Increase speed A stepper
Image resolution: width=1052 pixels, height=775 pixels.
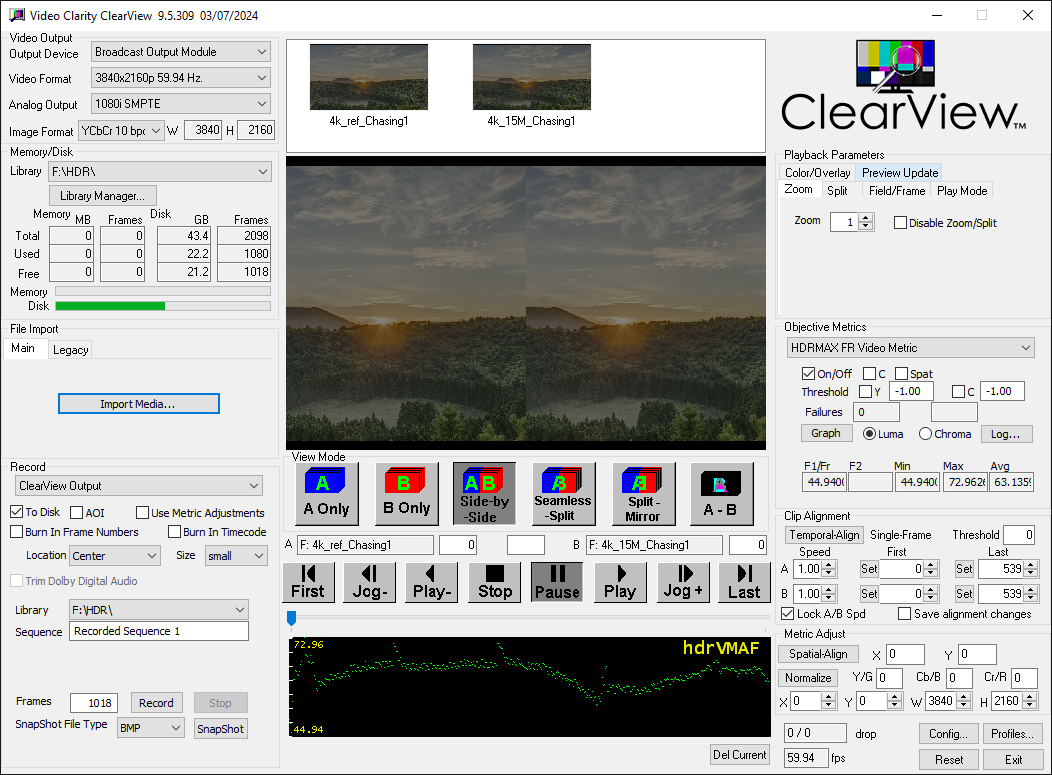(x=829, y=565)
